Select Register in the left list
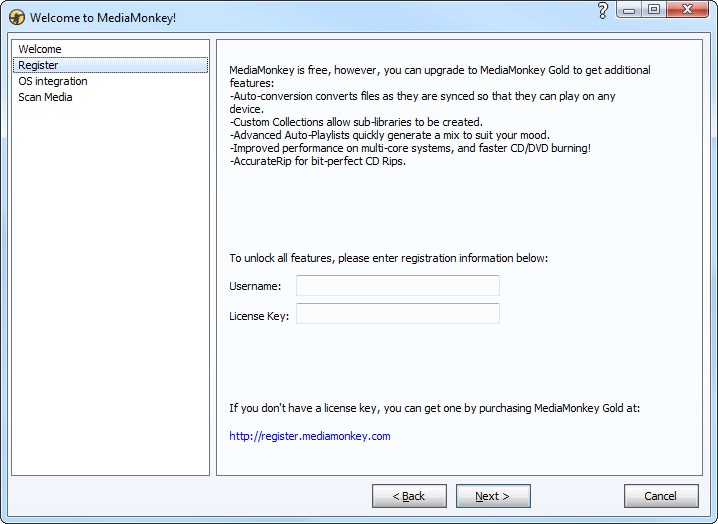This screenshot has width=718, height=524. click(x=38, y=65)
